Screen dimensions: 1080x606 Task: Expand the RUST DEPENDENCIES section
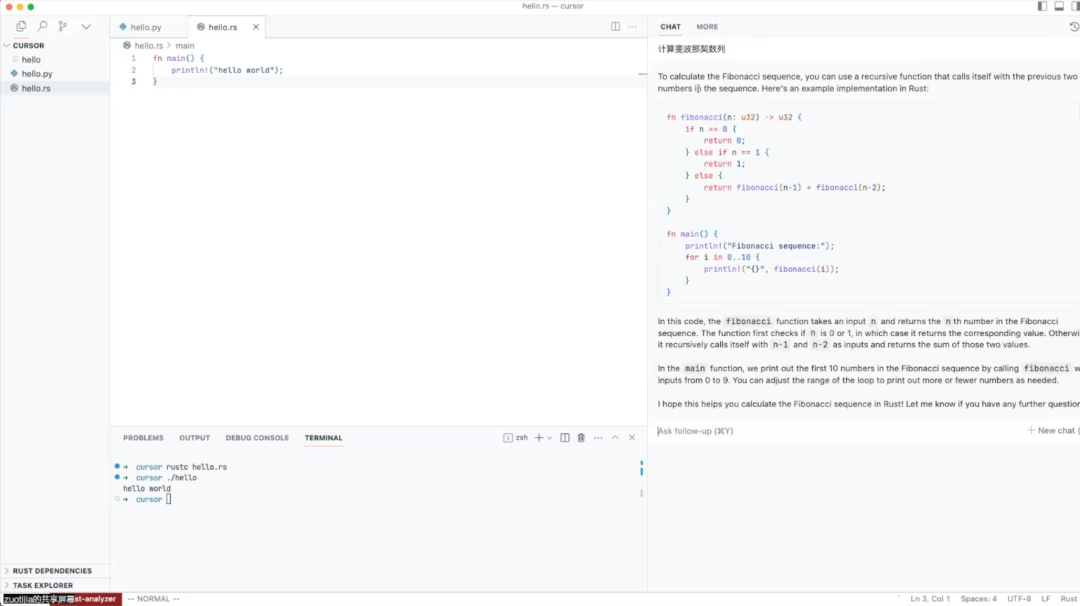(54, 571)
